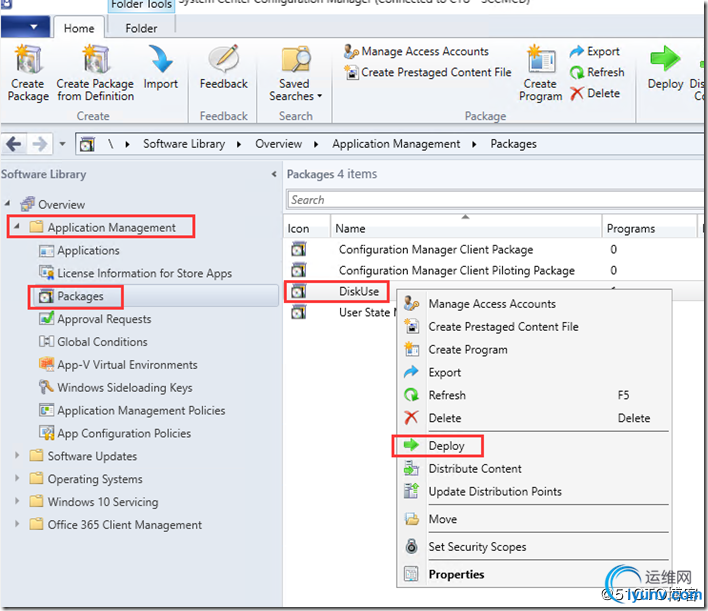Expand the Operating Systems folder
Image resolution: width=708 pixels, height=611 pixels.
pyautogui.click(x=17, y=478)
